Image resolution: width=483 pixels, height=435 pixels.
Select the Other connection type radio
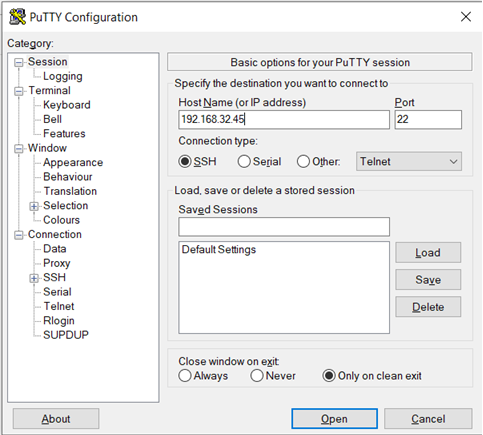(x=303, y=162)
